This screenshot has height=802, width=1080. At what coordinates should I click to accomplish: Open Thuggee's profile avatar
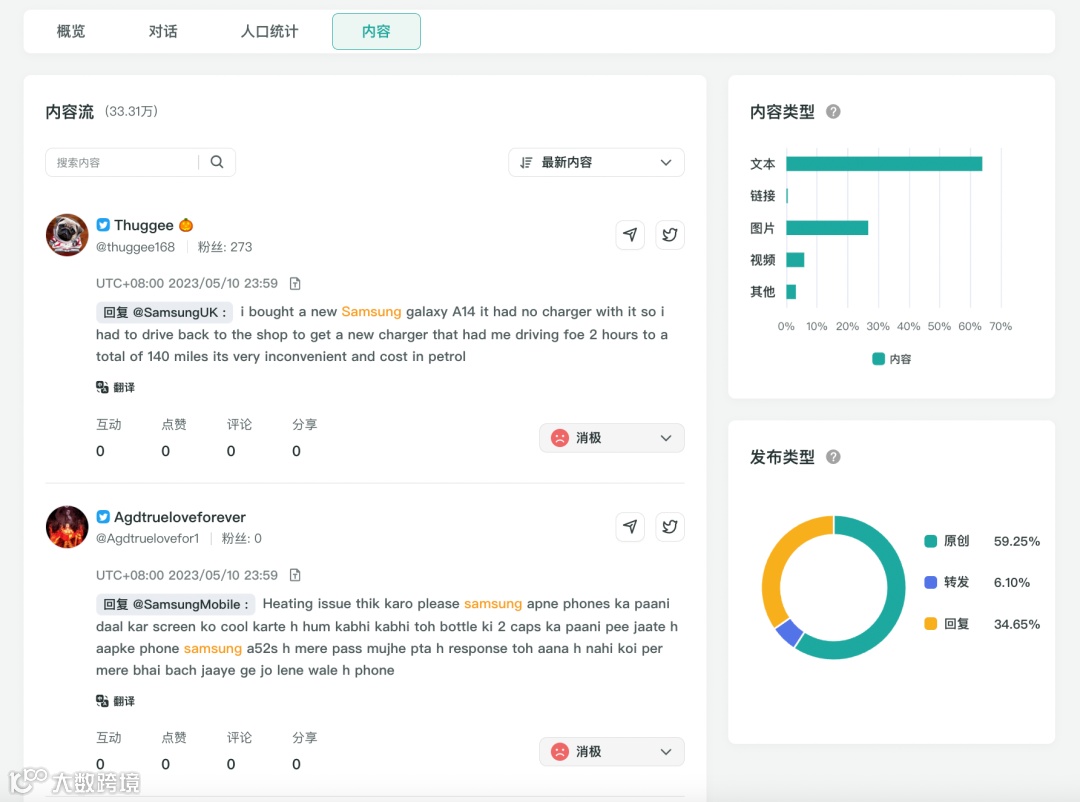67,235
